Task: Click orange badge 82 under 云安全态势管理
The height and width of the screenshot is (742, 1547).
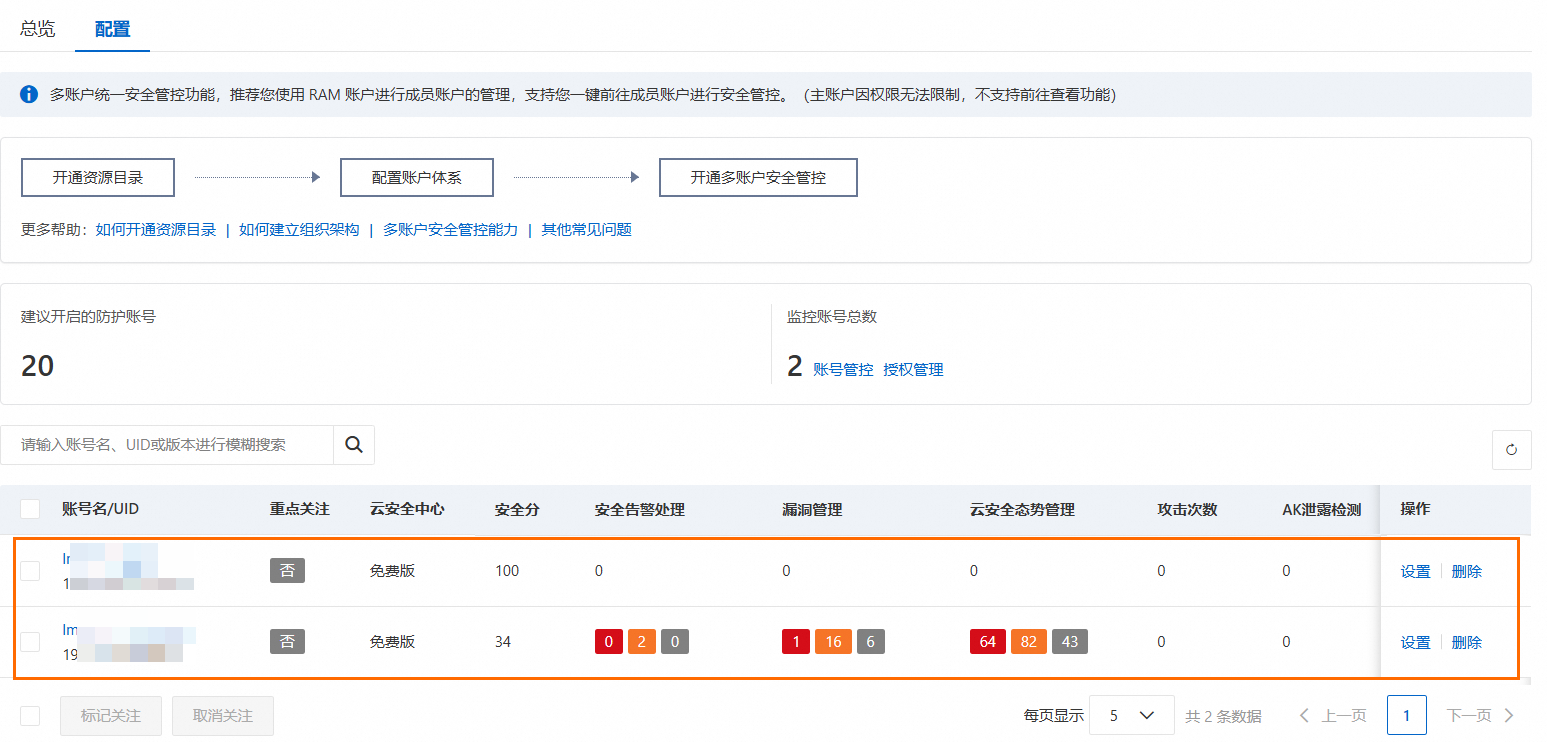Action: coord(1029,641)
